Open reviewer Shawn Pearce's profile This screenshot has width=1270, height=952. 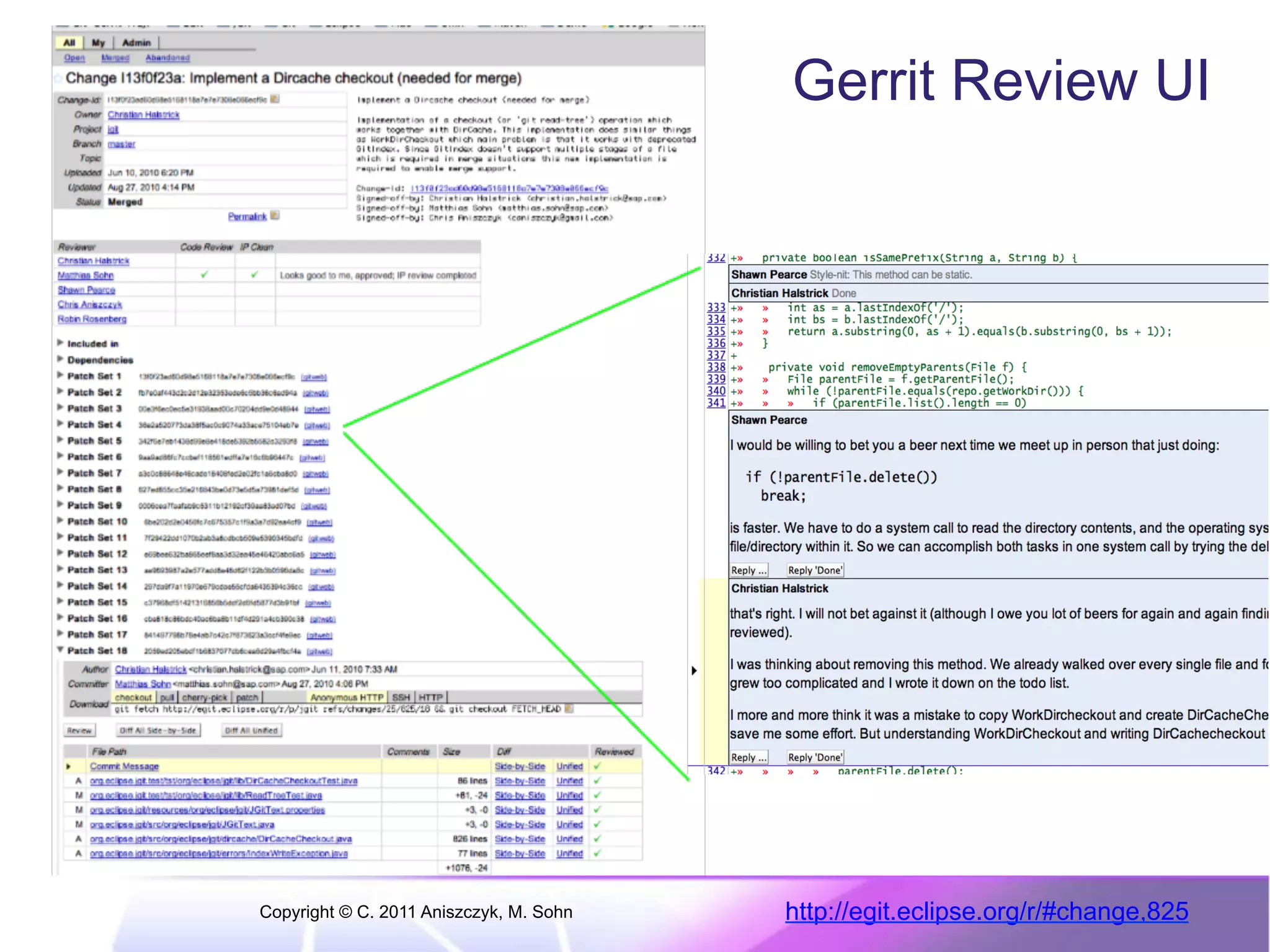(x=86, y=290)
